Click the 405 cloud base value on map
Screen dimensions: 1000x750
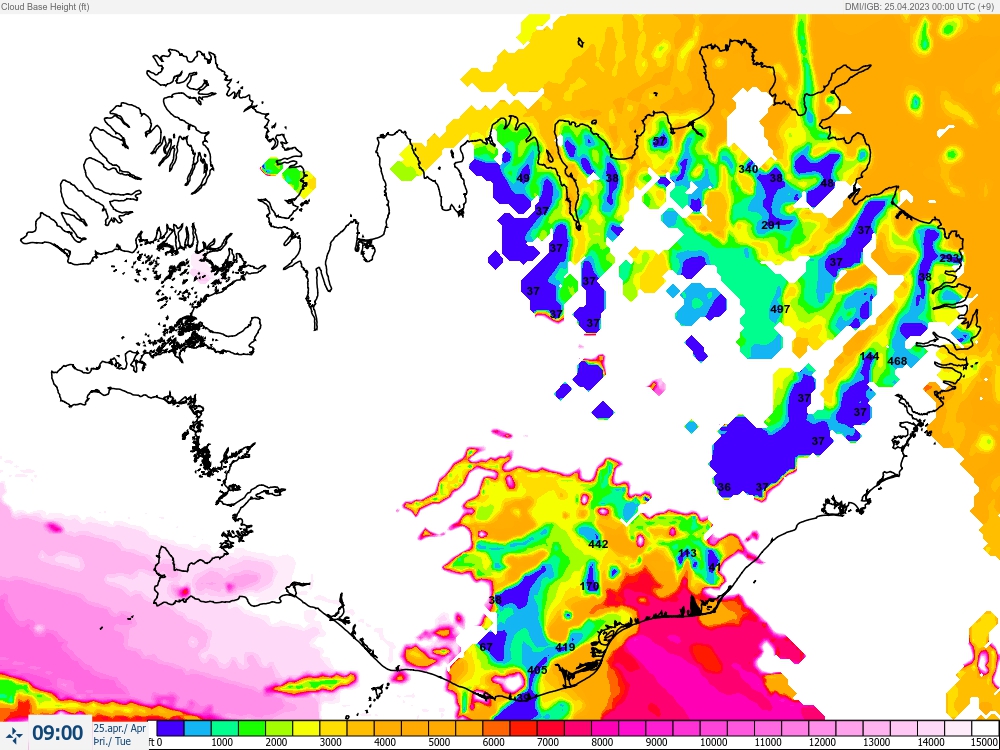(538, 670)
